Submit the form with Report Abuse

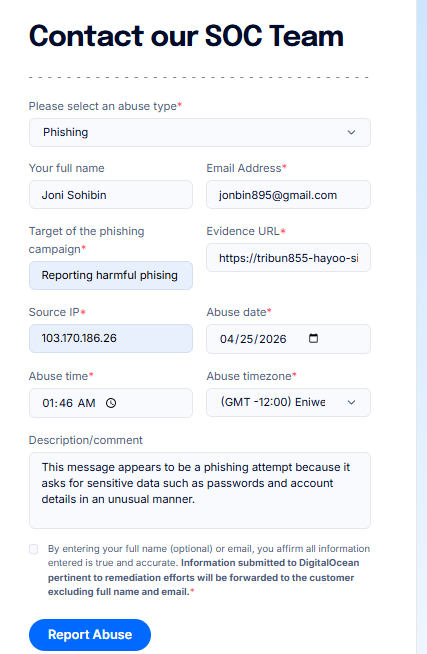(x=90, y=634)
